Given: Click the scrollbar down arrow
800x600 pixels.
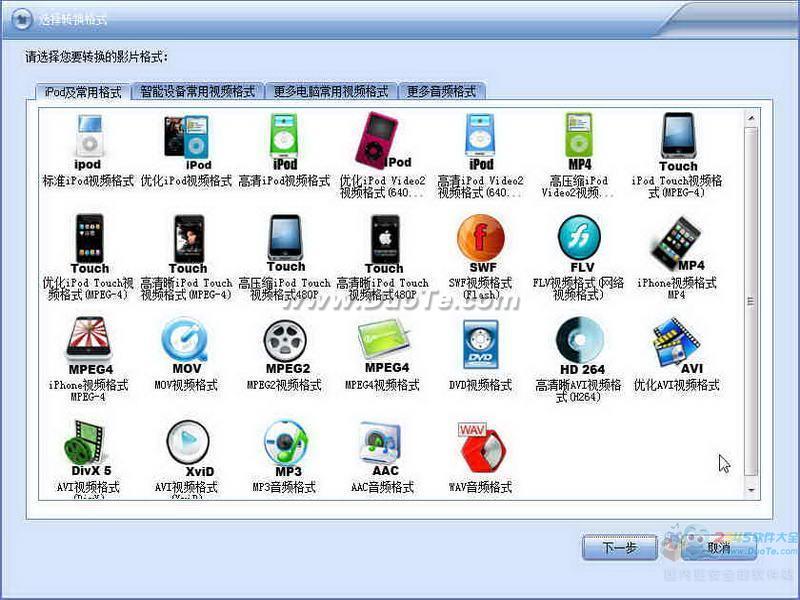Looking at the screenshot, I should (751, 490).
